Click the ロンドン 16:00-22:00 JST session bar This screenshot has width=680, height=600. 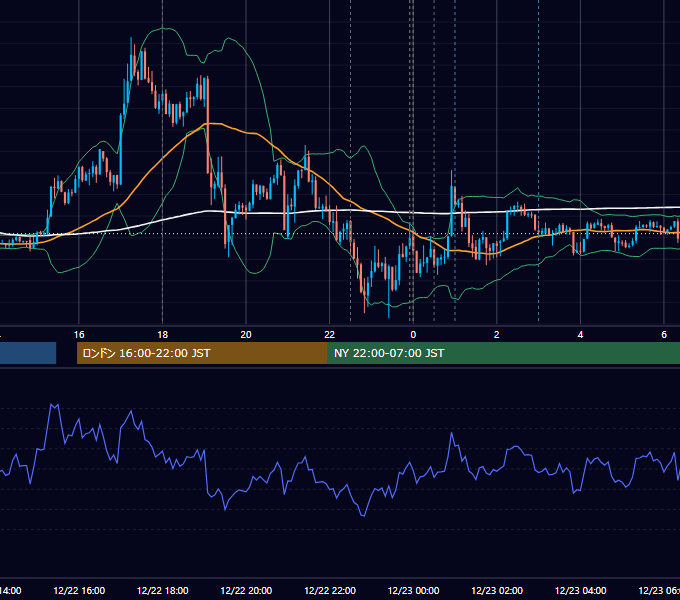202,353
